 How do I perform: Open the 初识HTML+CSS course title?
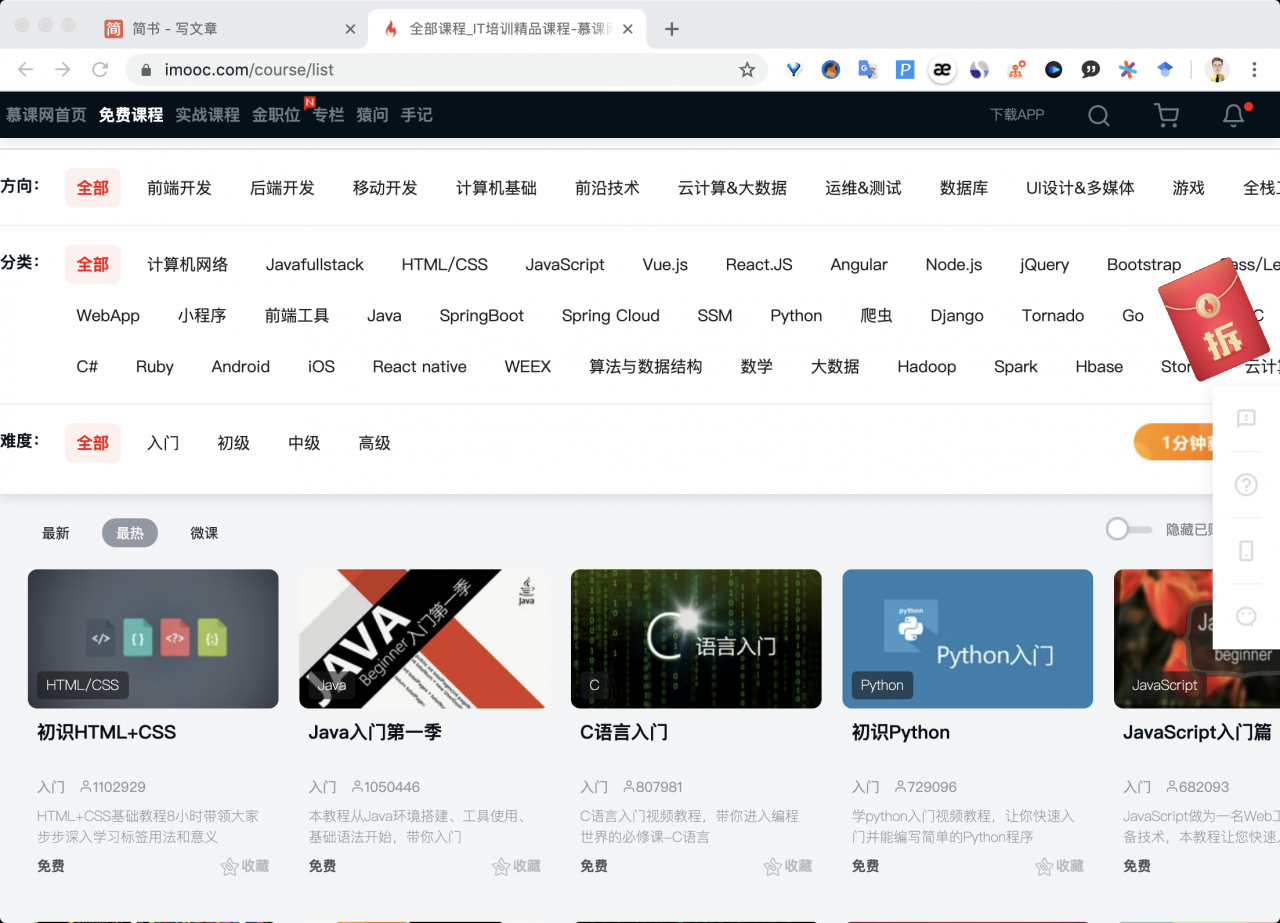coord(106,733)
